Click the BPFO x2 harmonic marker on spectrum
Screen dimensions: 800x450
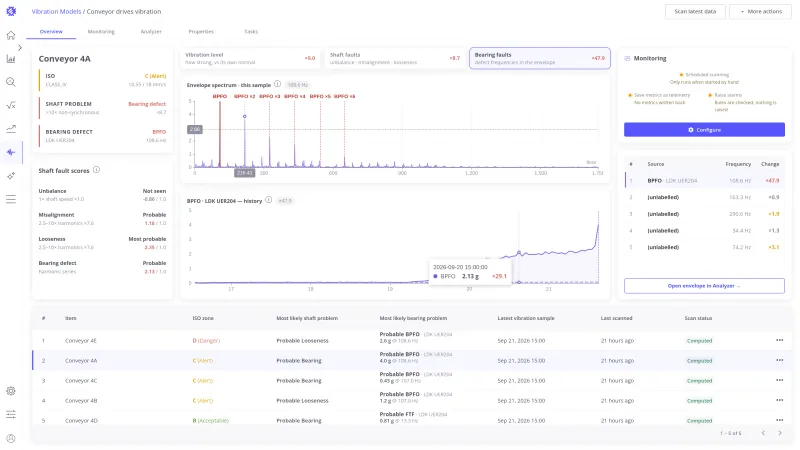point(244,96)
